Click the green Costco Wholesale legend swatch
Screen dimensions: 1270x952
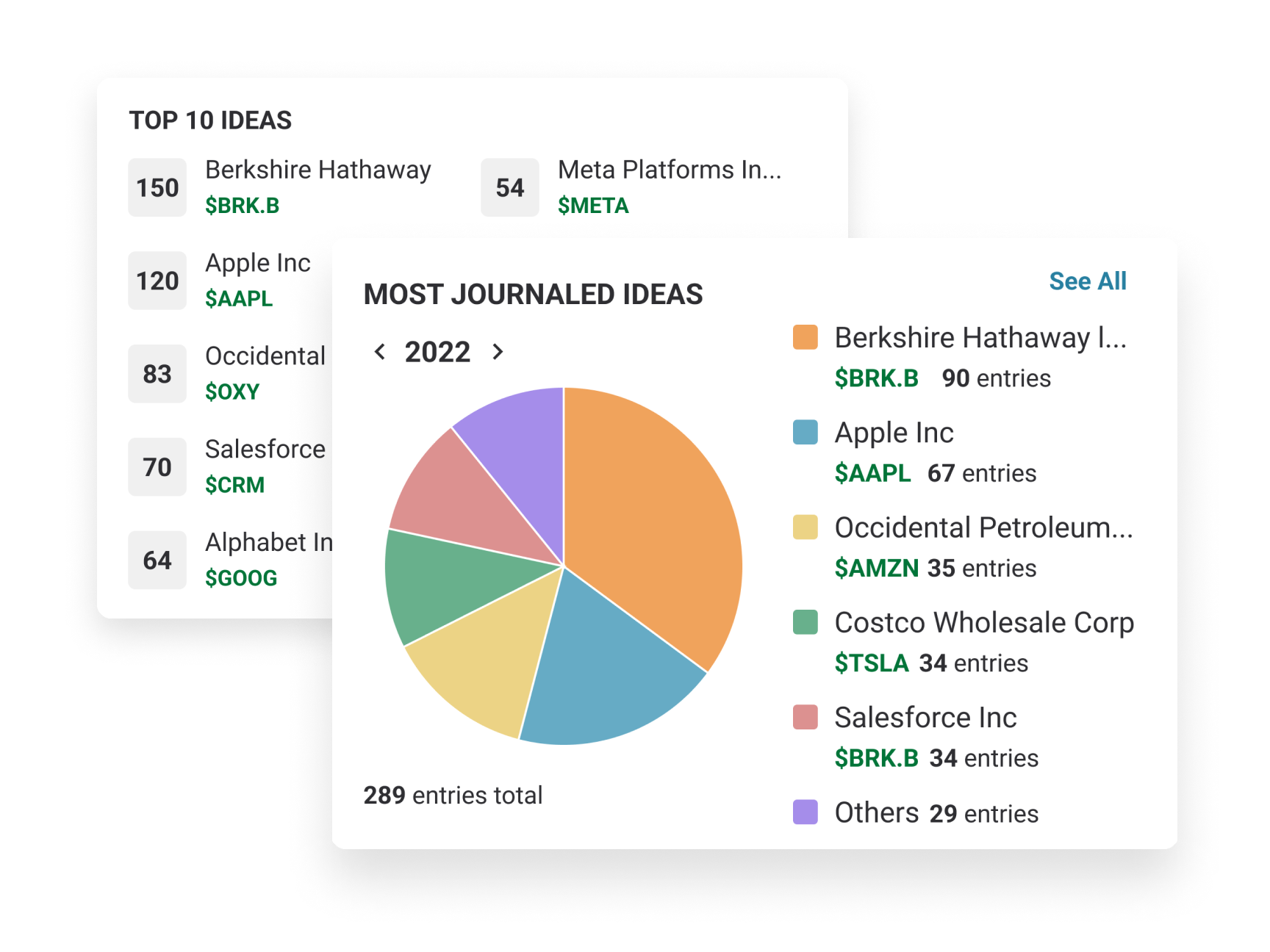coord(806,621)
